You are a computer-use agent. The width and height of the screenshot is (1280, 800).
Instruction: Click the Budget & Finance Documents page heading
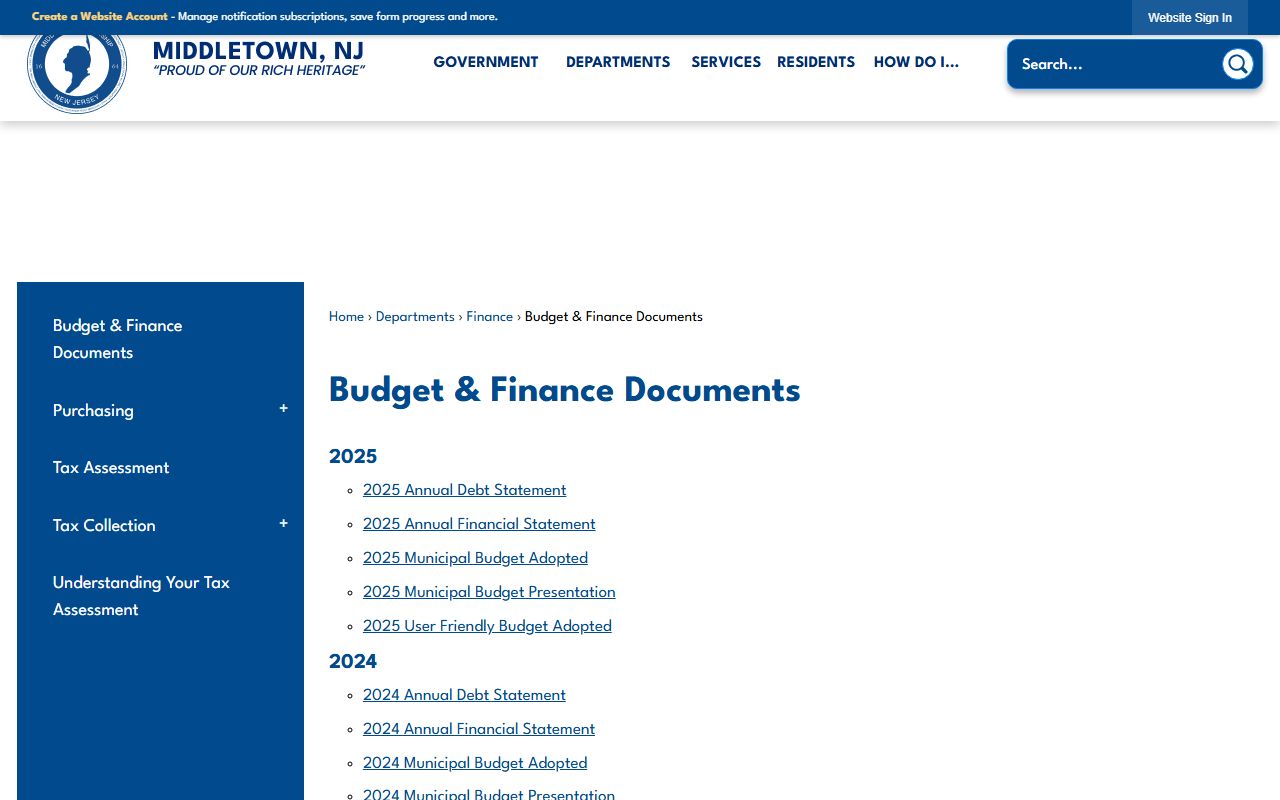click(564, 390)
